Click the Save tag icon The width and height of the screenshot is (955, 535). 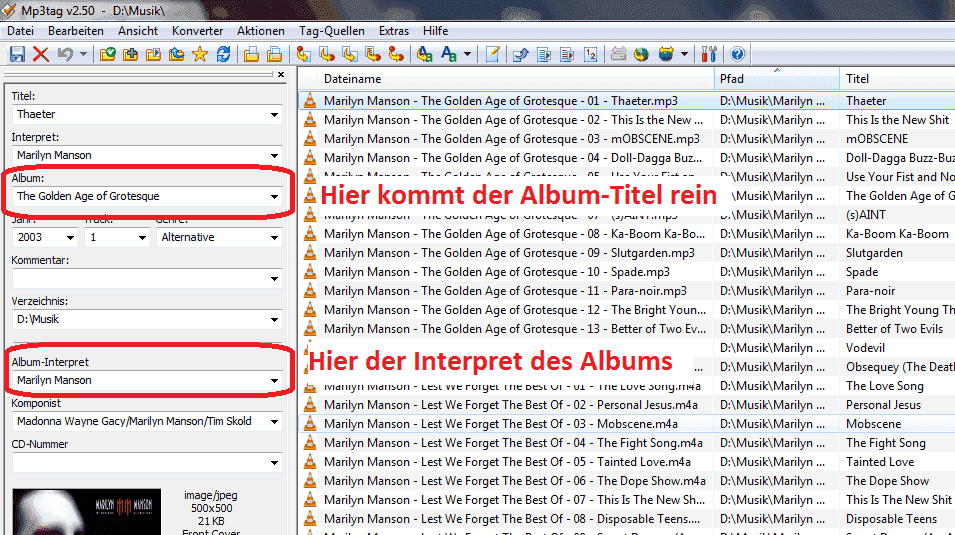[17, 54]
